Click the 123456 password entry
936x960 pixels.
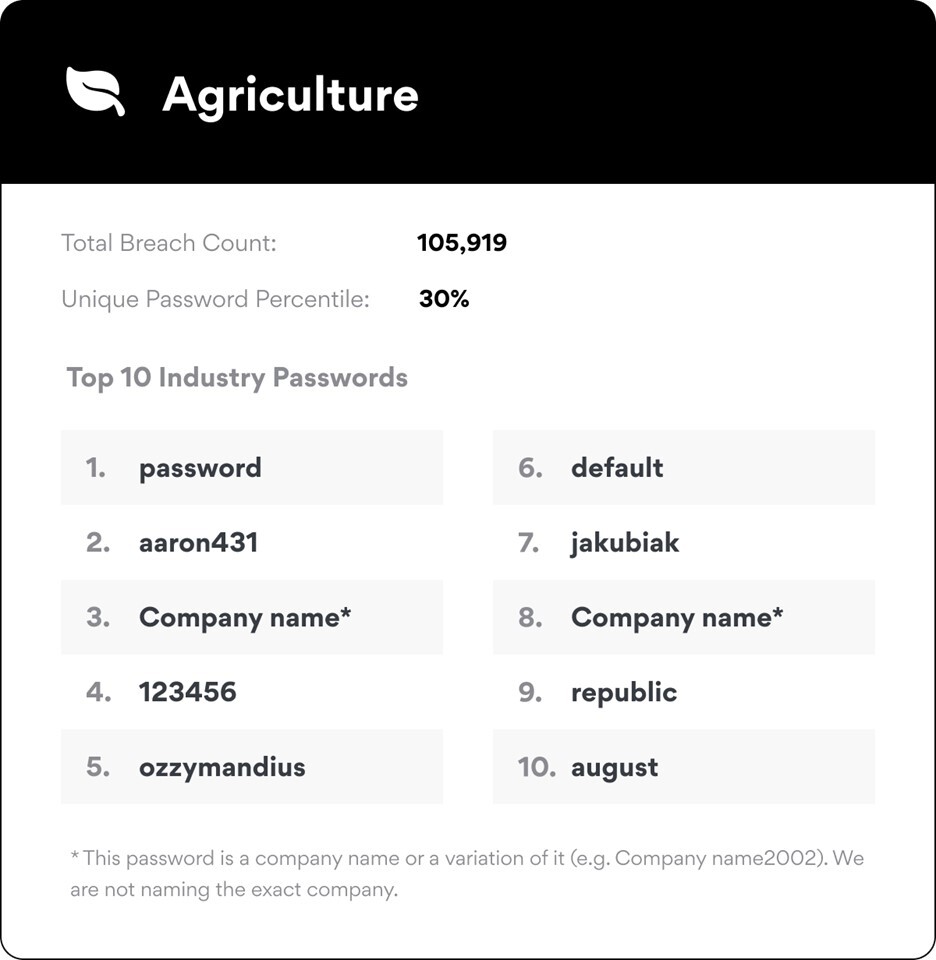[x=252, y=692]
